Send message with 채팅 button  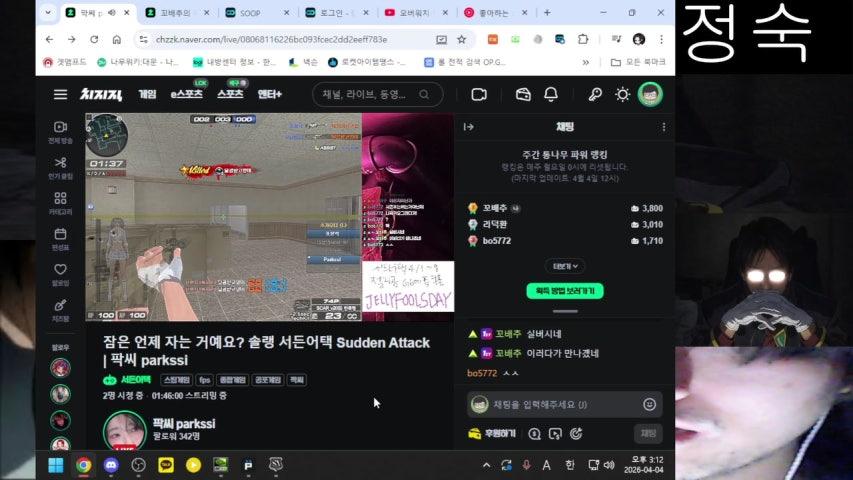(x=648, y=434)
